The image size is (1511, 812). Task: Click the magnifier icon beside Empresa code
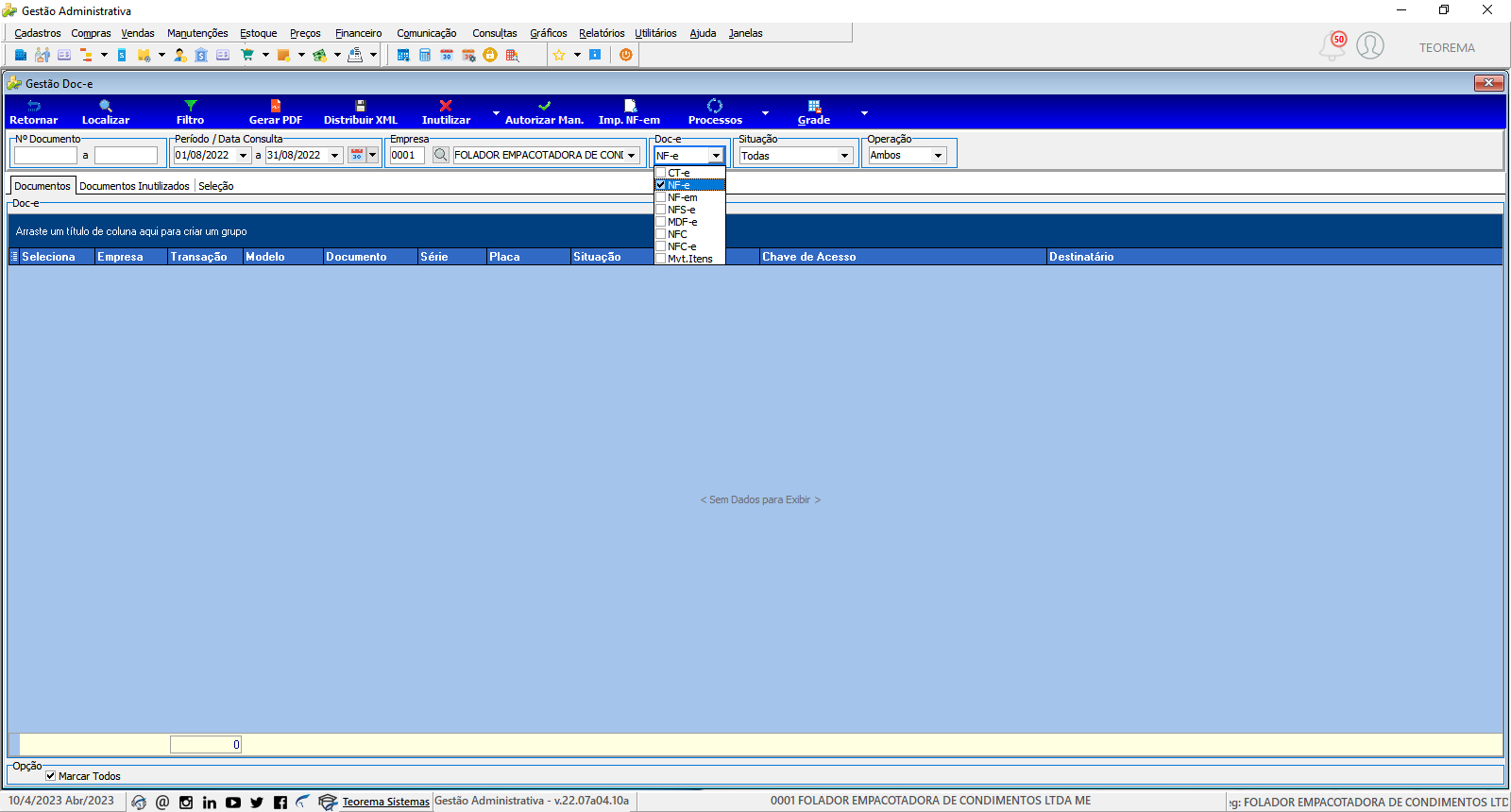[441, 155]
